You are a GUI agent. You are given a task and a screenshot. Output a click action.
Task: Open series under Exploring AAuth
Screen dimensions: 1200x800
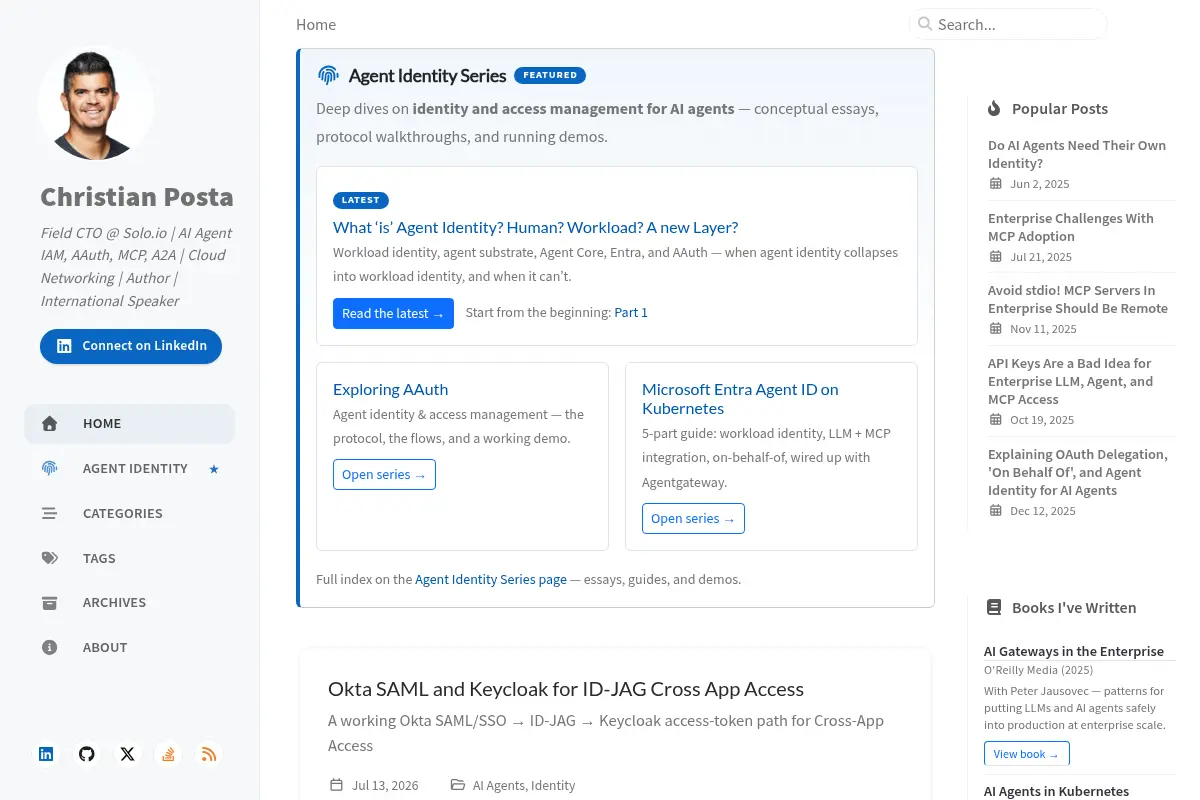[x=384, y=474]
